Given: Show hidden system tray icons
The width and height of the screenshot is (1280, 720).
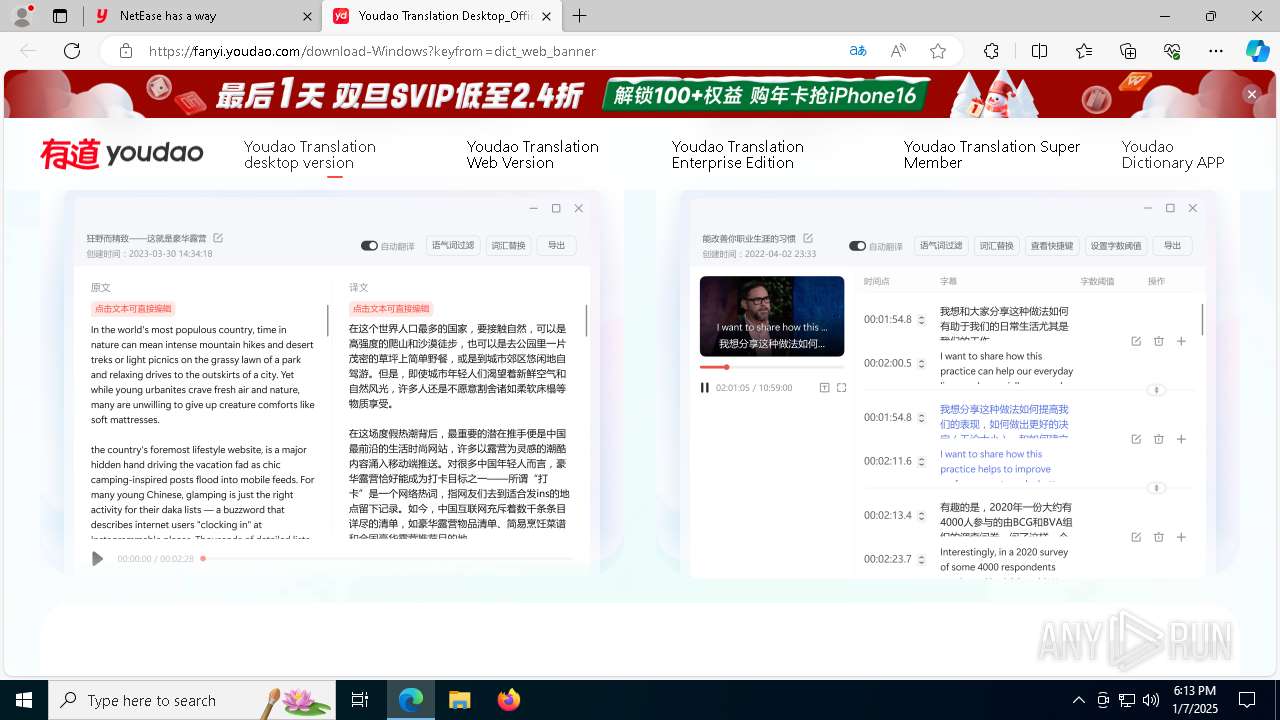Looking at the screenshot, I should [1078, 700].
